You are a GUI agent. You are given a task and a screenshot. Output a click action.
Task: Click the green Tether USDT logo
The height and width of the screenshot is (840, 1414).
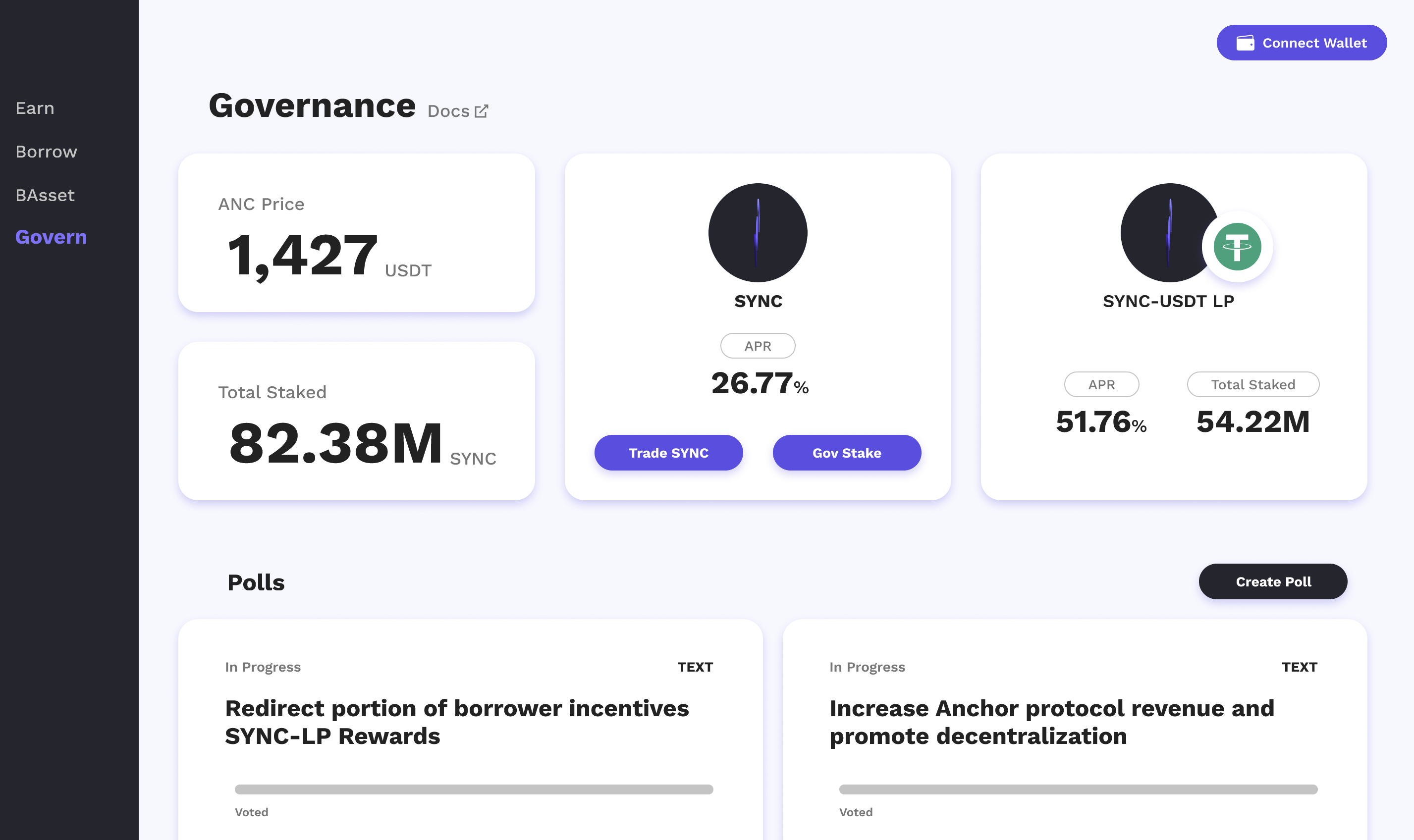click(x=1237, y=247)
